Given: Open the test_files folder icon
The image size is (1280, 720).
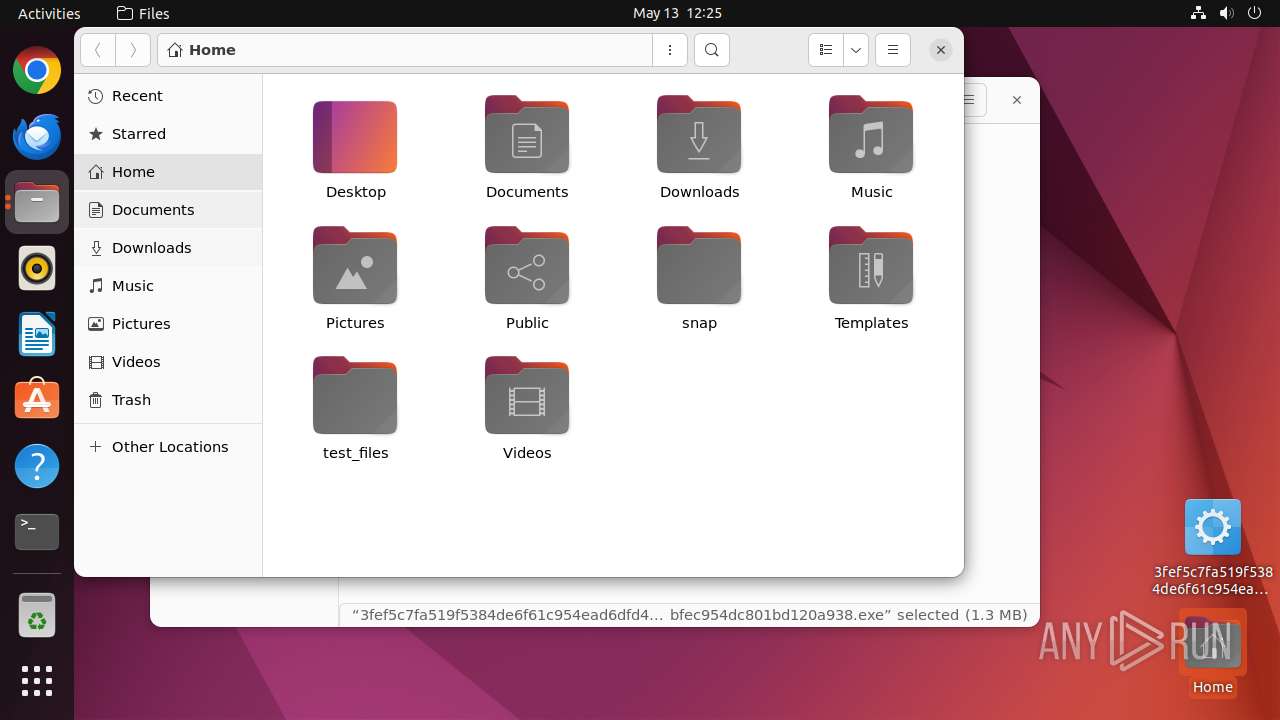Looking at the screenshot, I should pos(355,396).
